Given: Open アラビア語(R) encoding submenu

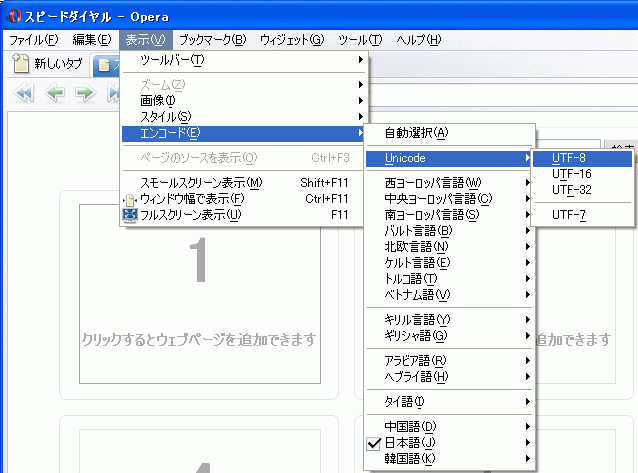Looking at the screenshot, I should [449, 361].
